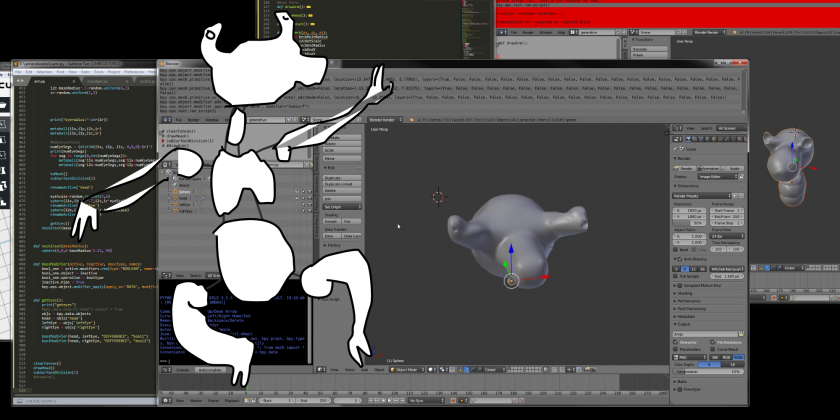
Task: Select the head object in outliner
Action: pos(183,198)
